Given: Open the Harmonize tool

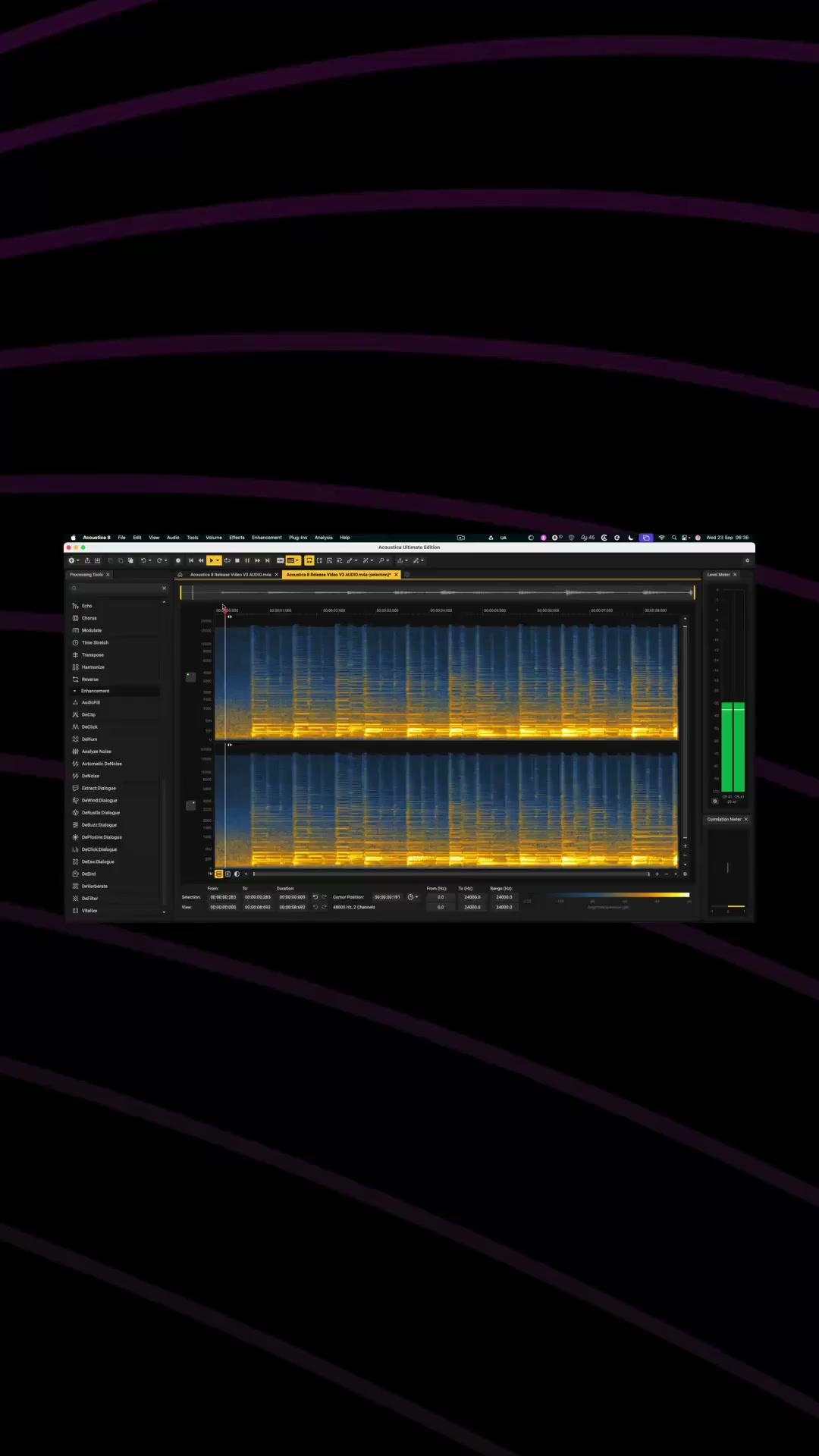Looking at the screenshot, I should coord(93,667).
